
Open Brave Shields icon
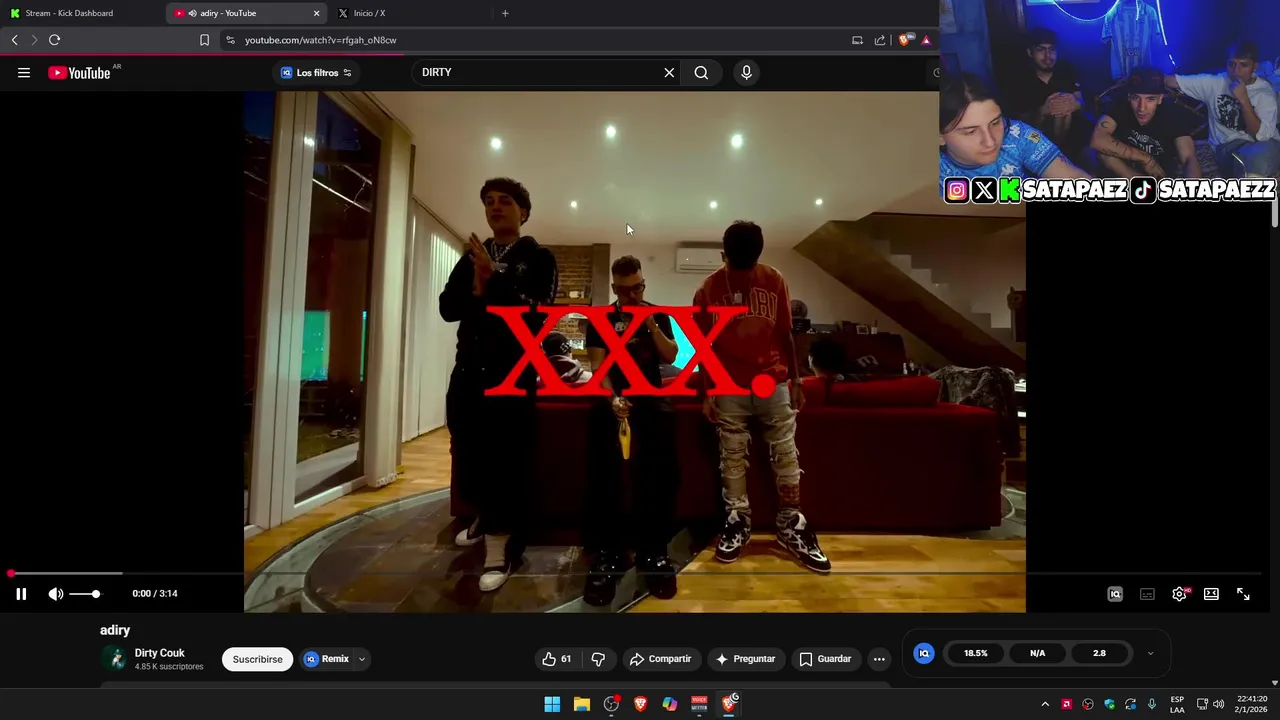(x=906, y=40)
